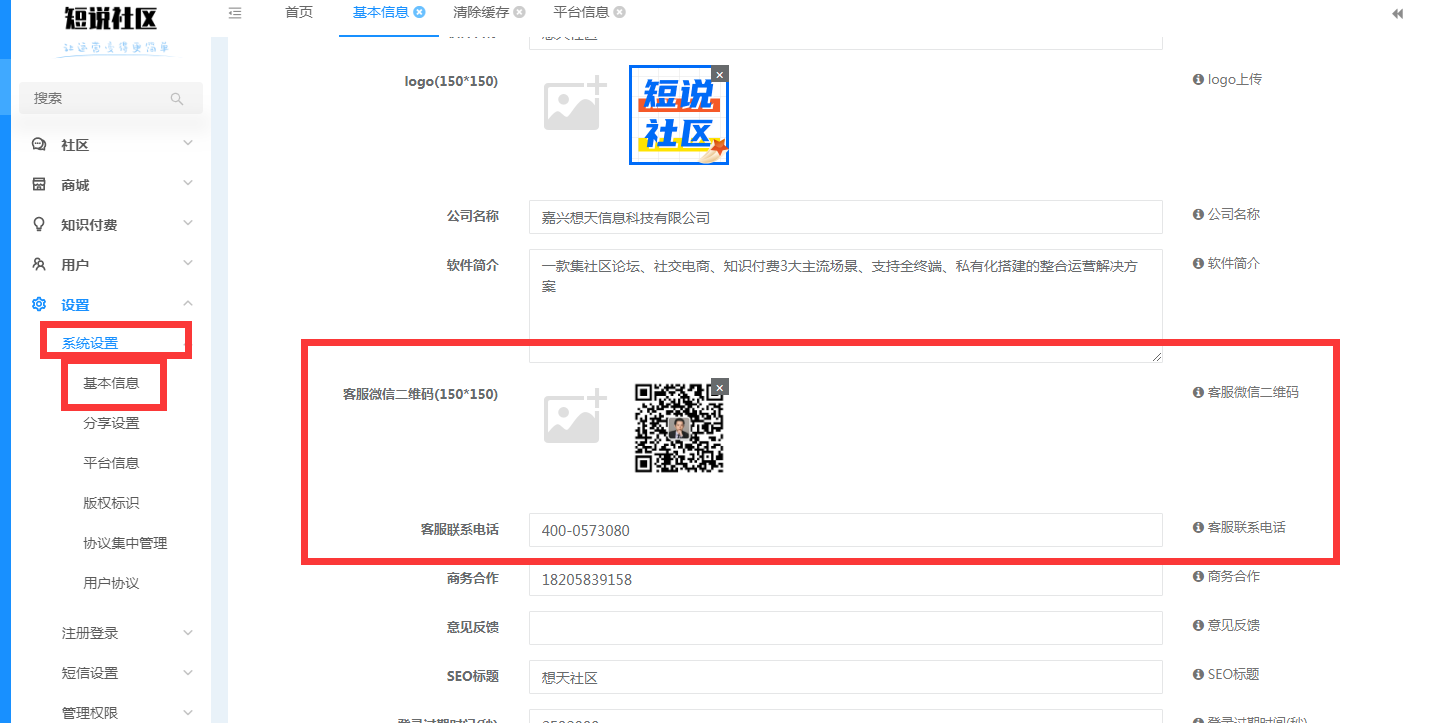The image size is (1434, 723).
Task: Click the 社区 chat bubble icon
Action: tap(39, 144)
